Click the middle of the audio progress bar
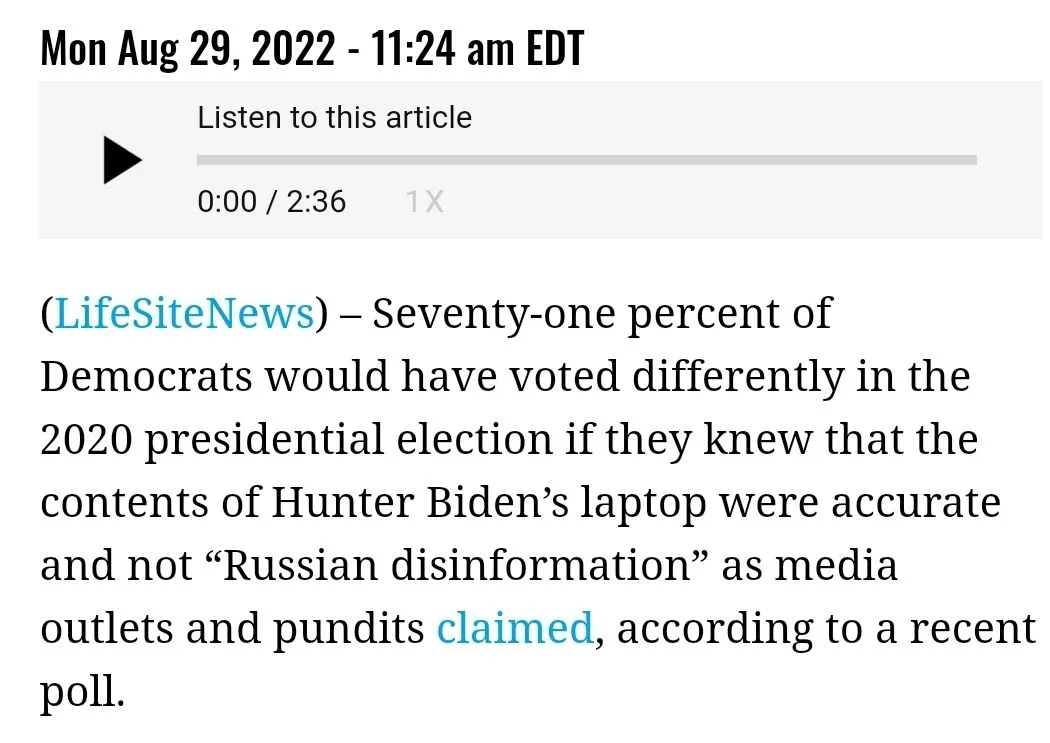 587,160
